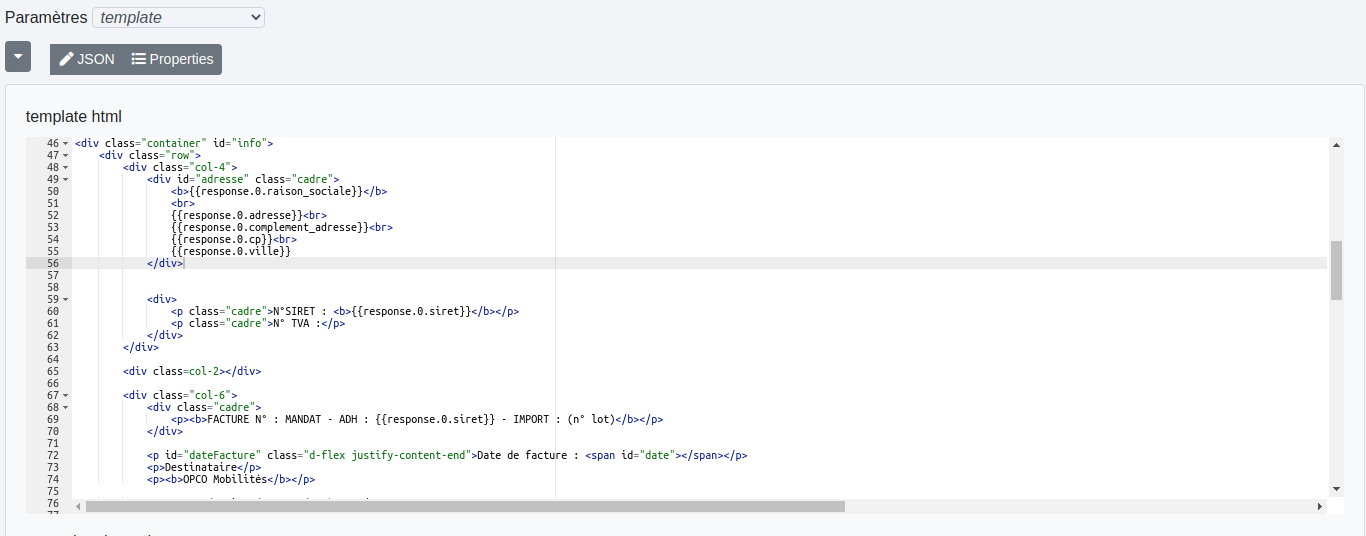Collapse the code block at line 46
The width and height of the screenshot is (1366, 536).
[66, 144]
